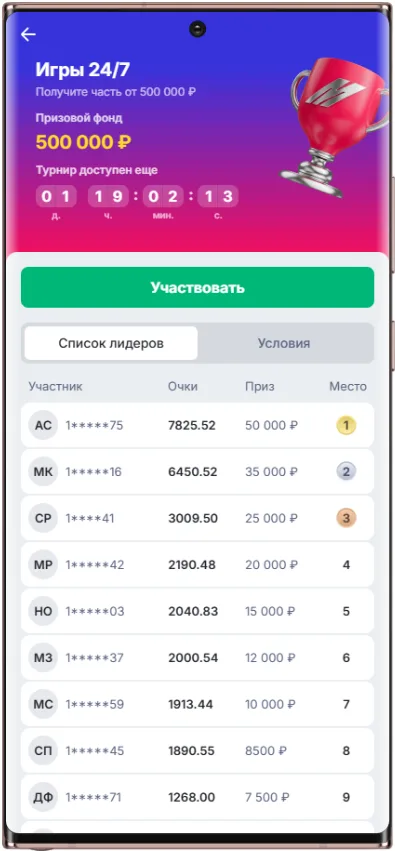This screenshot has width=395, height=851.
Task: Tap the AC participant avatar
Action: pyautogui.click(x=43, y=426)
